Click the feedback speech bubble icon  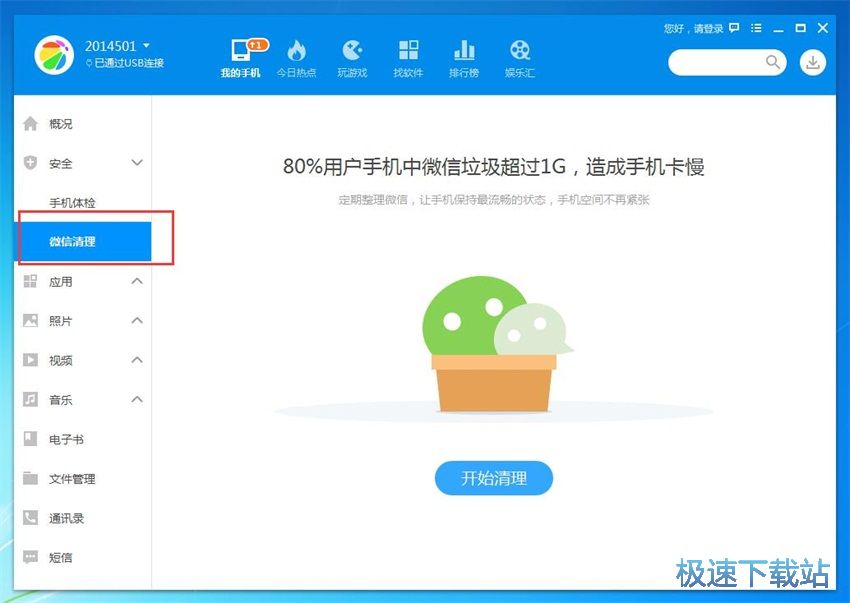click(x=734, y=28)
